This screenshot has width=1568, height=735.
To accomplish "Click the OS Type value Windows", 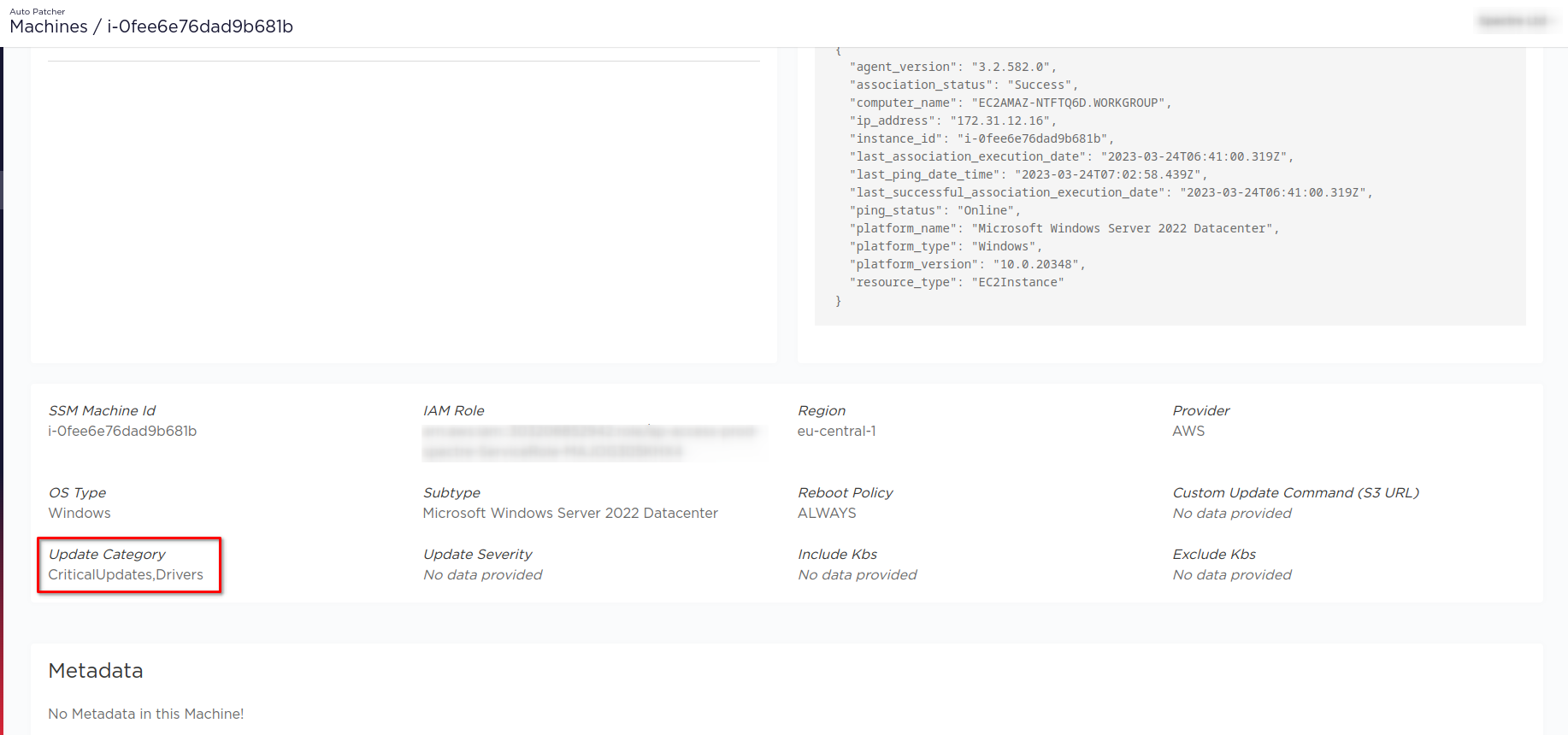I will click(x=80, y=513).
